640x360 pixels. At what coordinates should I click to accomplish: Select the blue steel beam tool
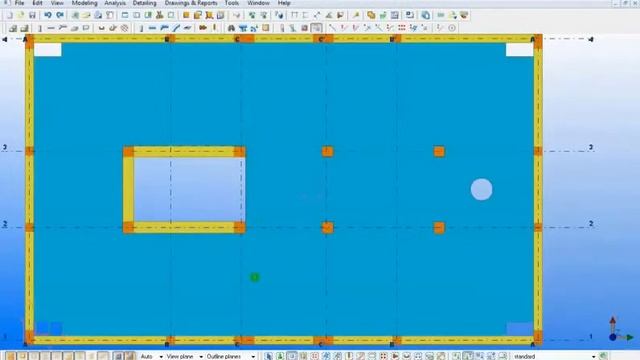coord(153,28)
